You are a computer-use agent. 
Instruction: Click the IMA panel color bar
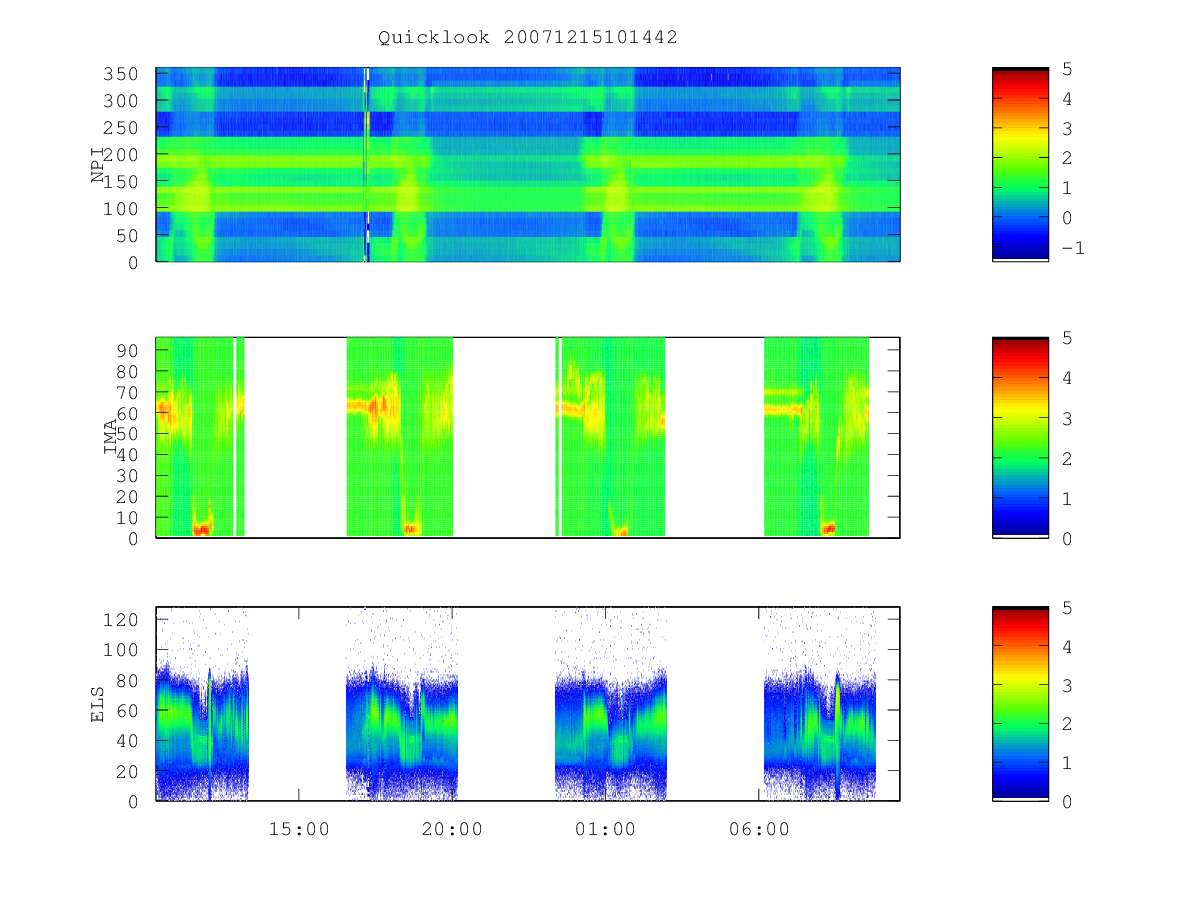coord(1020,438)
